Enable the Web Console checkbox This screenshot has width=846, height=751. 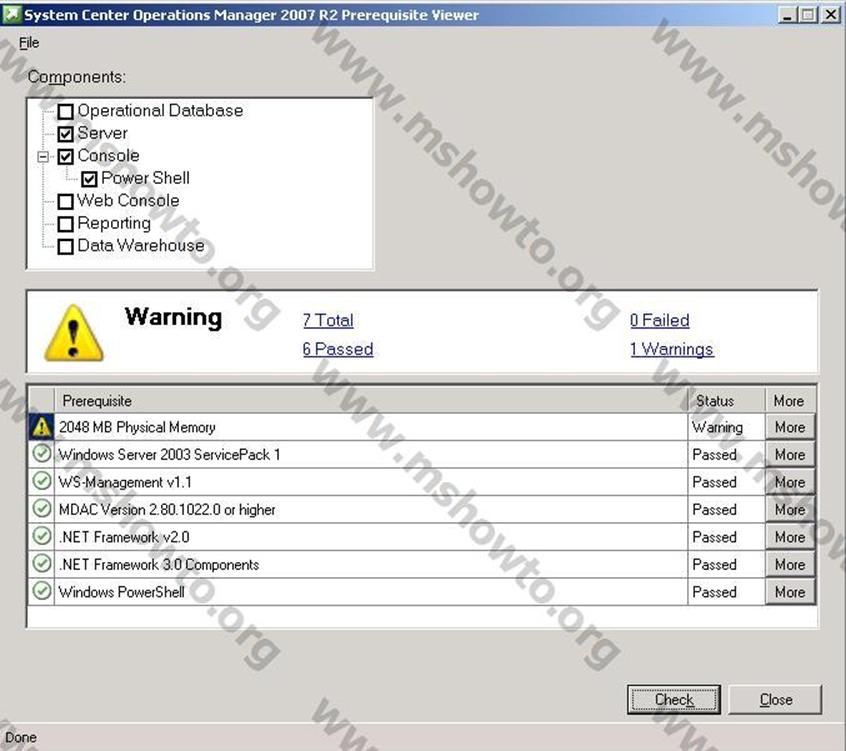65,202
